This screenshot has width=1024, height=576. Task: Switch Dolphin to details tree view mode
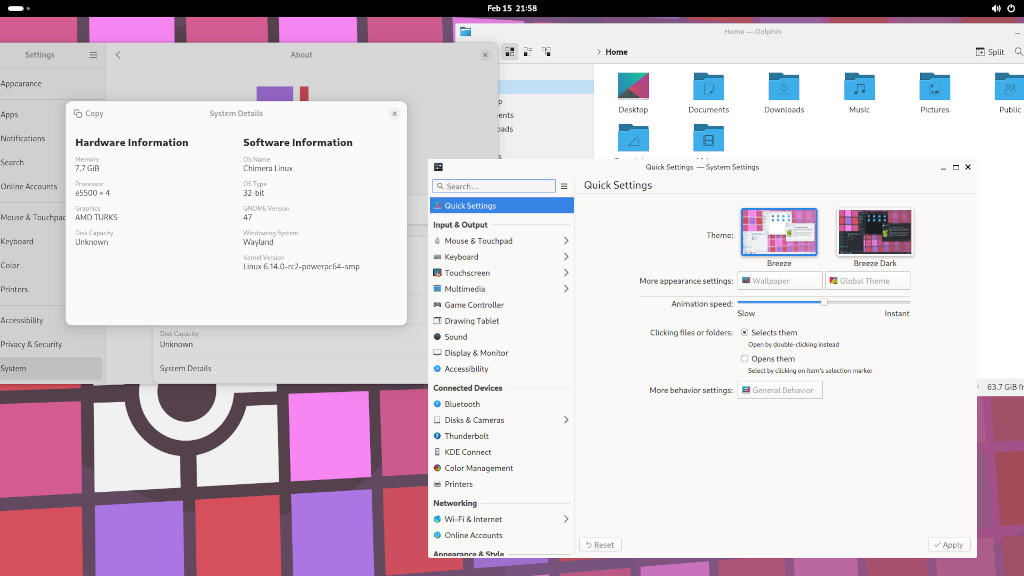547,52
